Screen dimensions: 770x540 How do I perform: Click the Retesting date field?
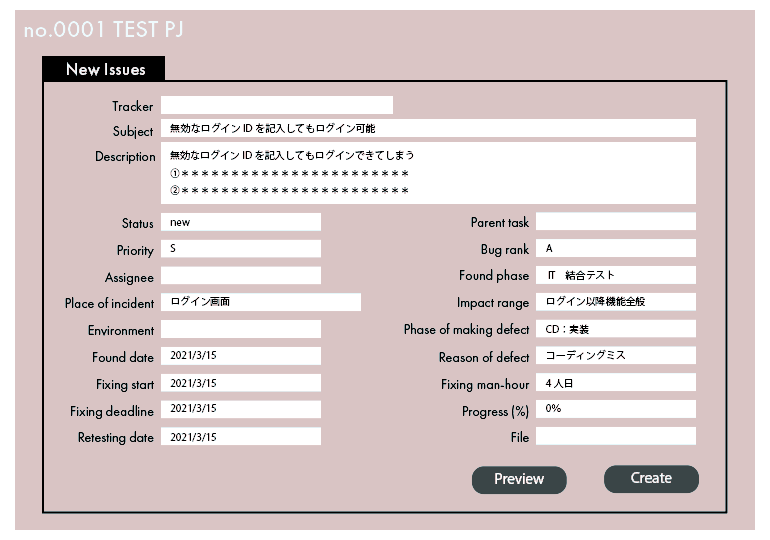pos(241,437)
